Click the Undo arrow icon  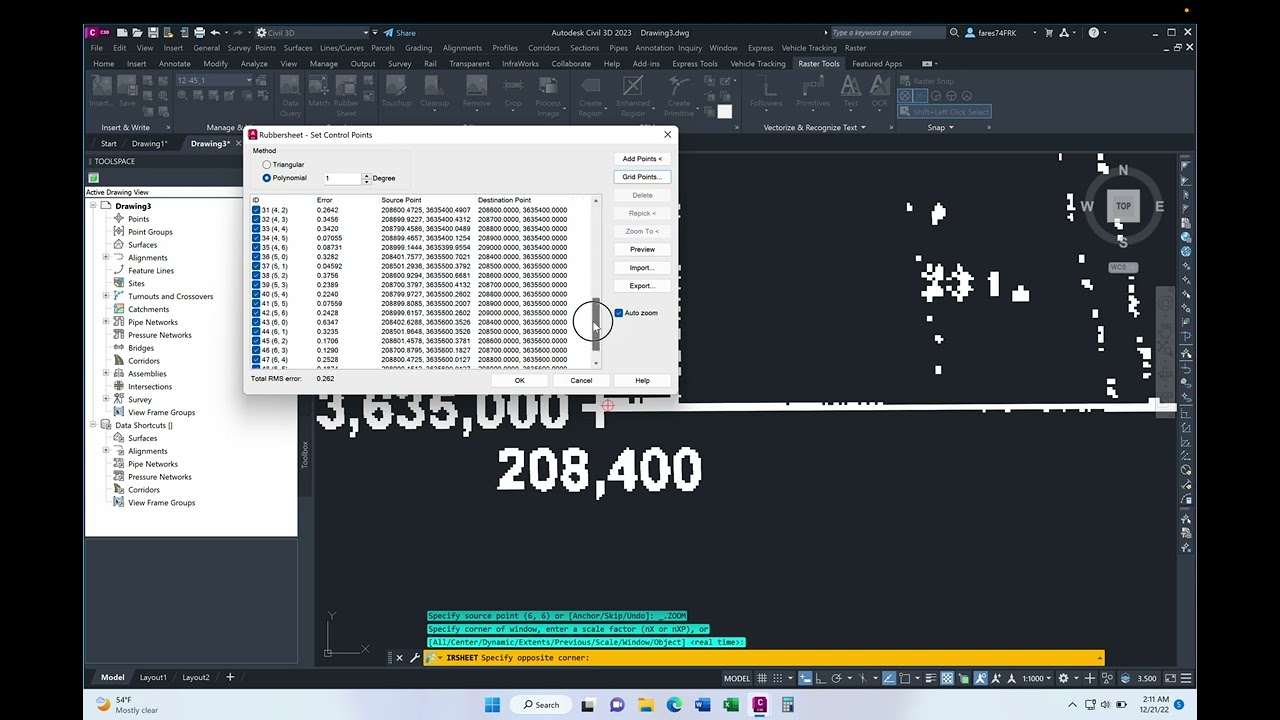click(215, 33)
